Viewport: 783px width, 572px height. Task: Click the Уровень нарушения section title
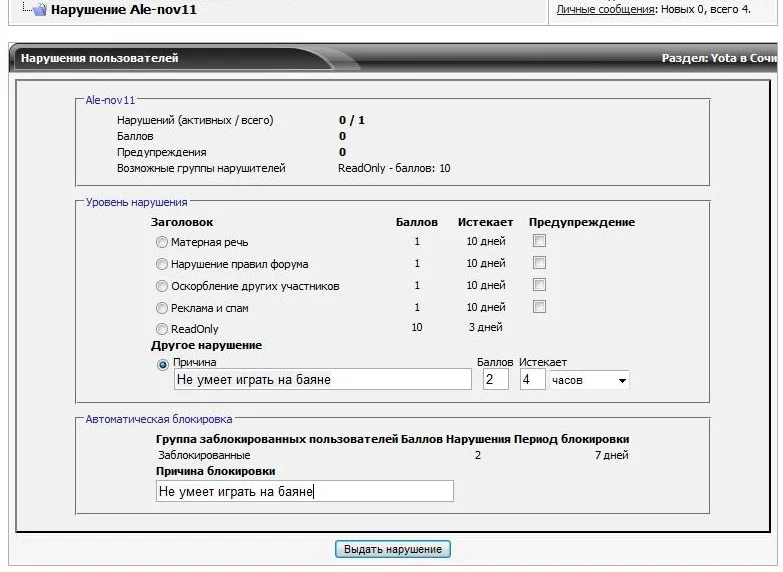tap(136, 202)
